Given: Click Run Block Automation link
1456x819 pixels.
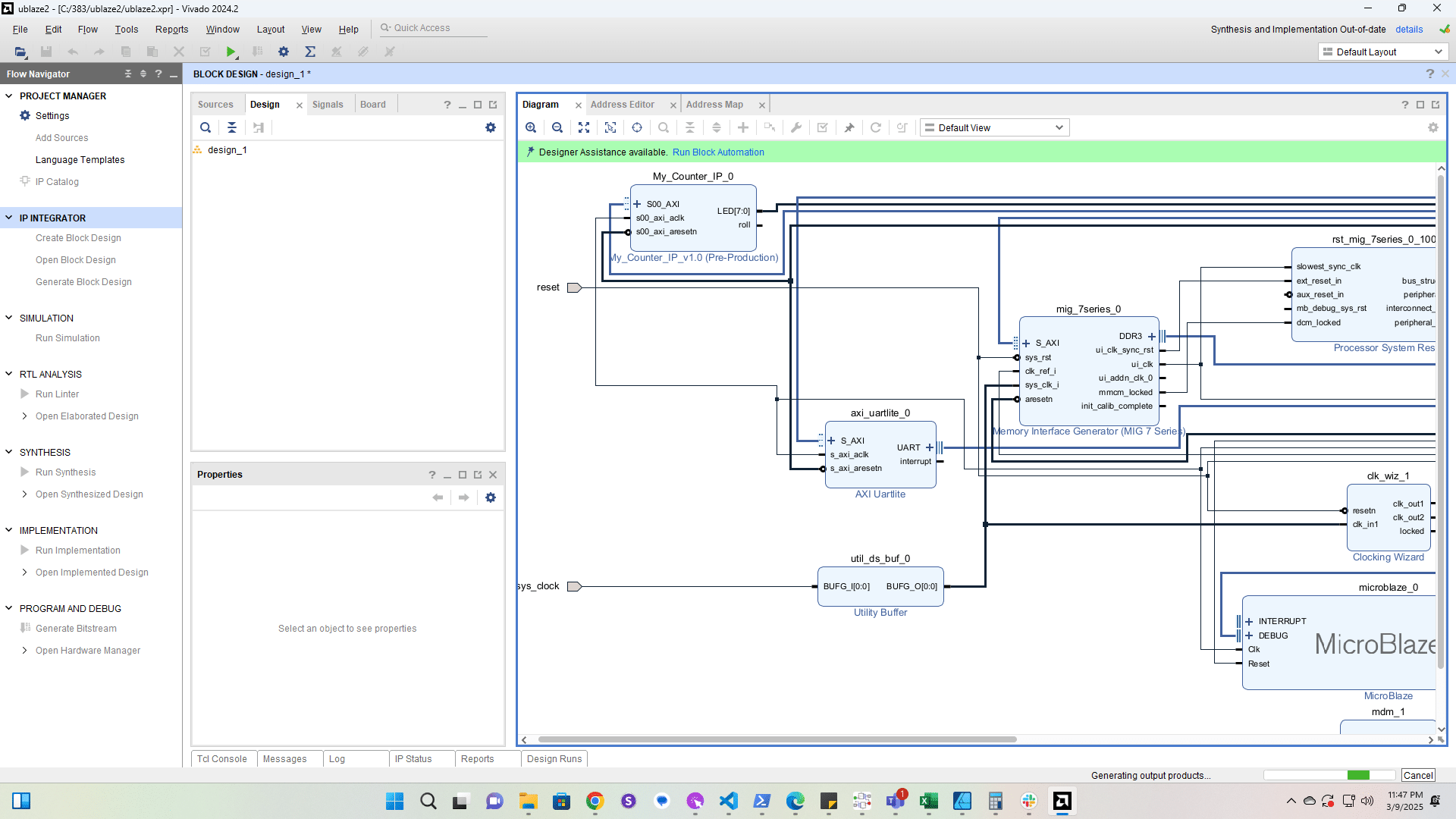Looking at the screenshot, I should 717,152.
